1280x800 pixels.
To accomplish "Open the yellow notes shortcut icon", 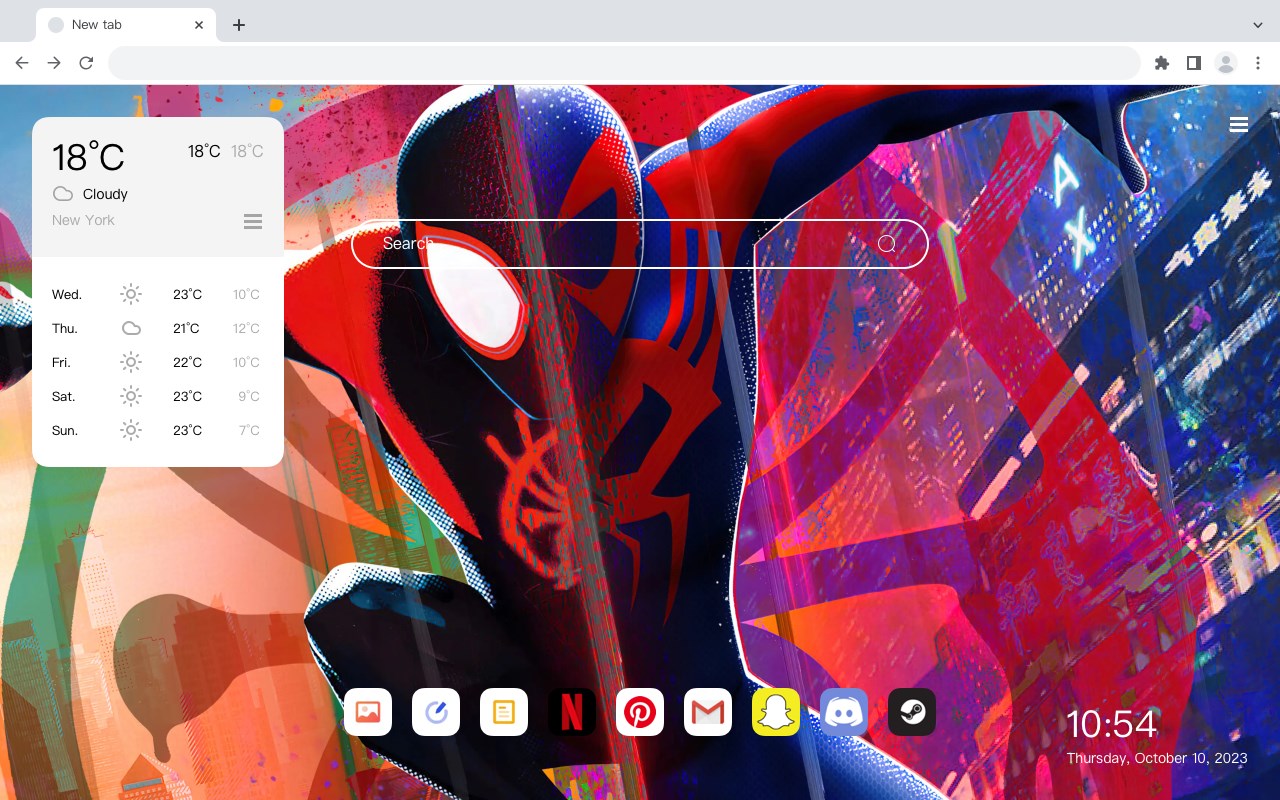I will point(504,712).
